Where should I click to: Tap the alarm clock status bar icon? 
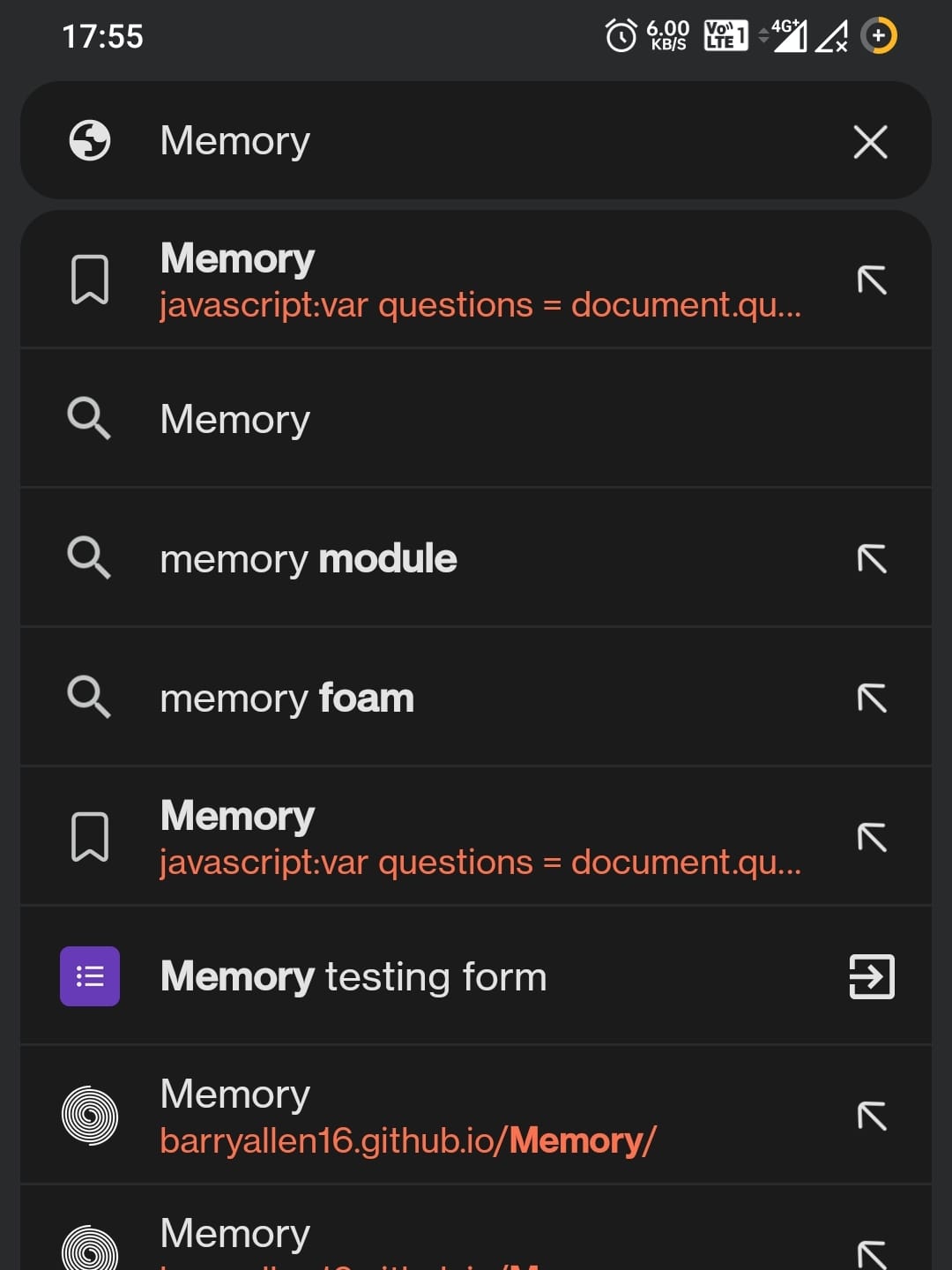(x=621, y=36)
